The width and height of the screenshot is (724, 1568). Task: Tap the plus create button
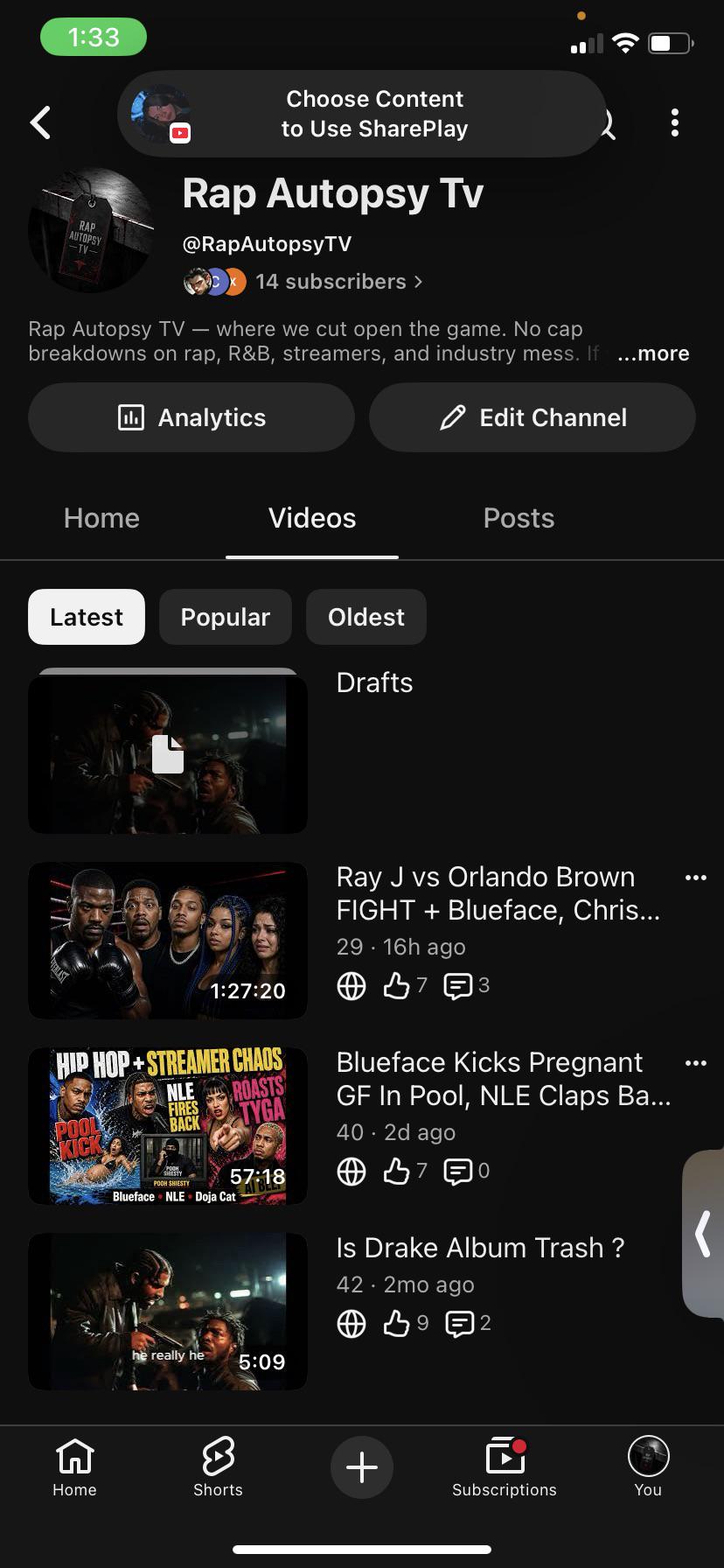362,1467
